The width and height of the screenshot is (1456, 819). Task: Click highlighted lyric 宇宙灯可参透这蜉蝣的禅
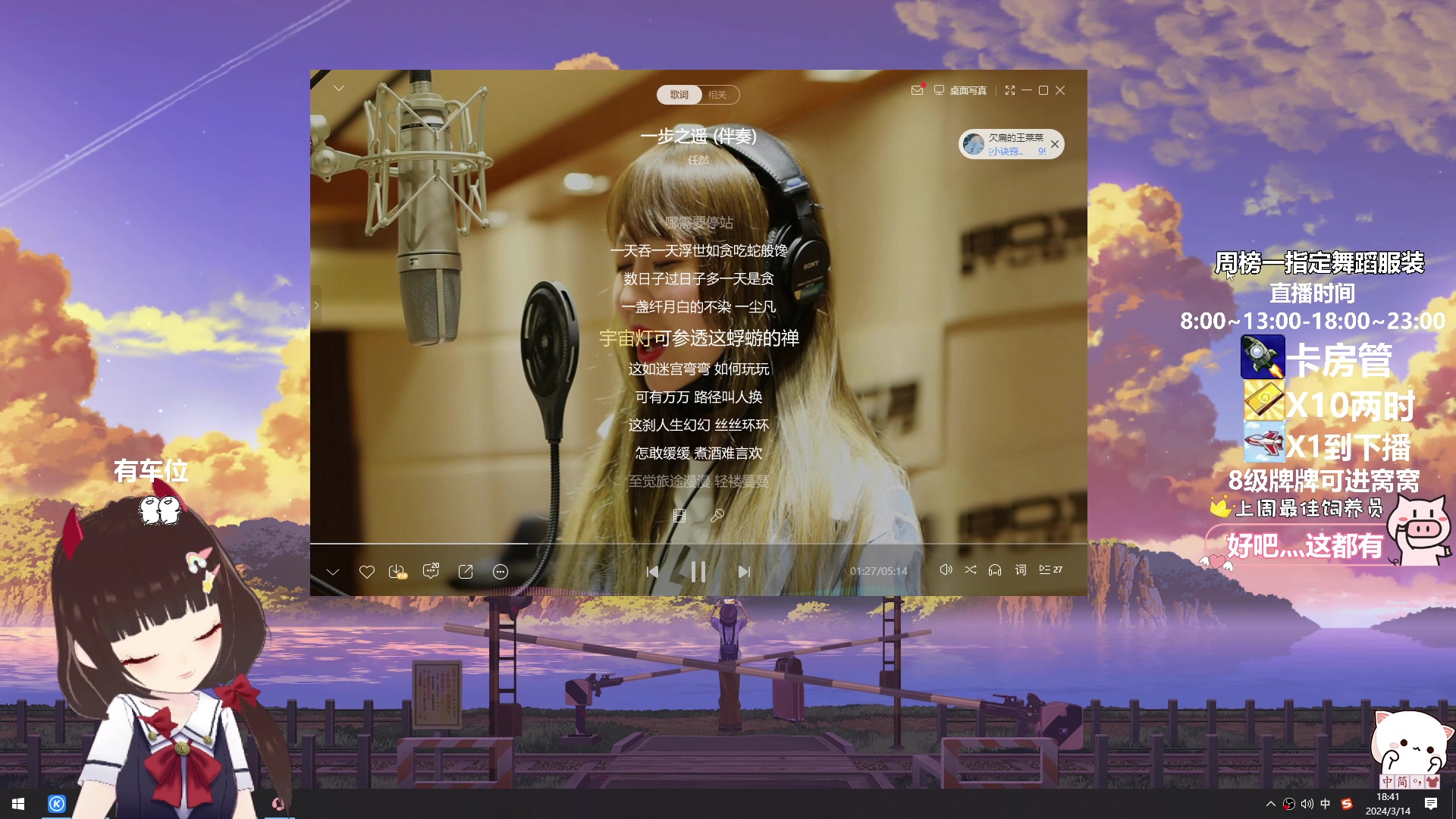pos(698,338)
